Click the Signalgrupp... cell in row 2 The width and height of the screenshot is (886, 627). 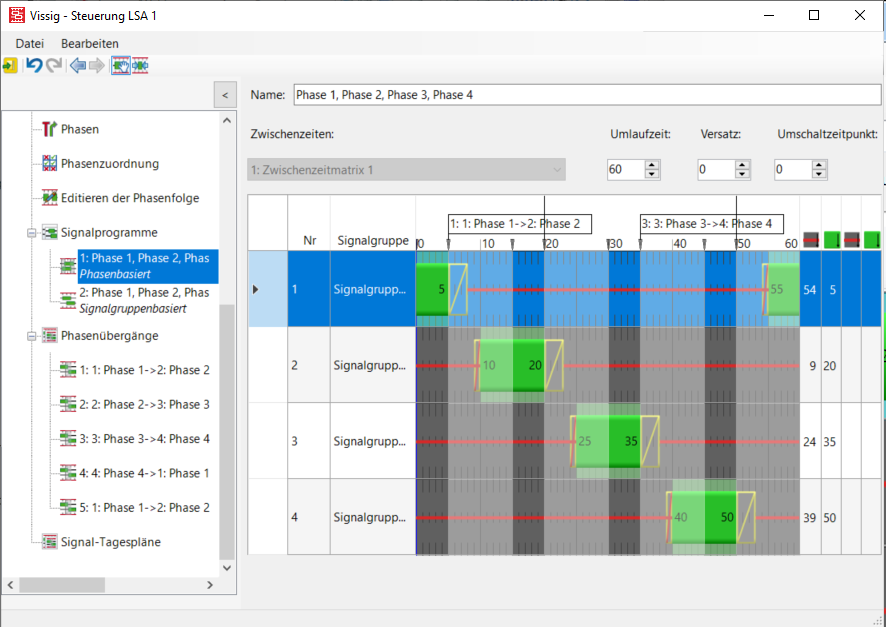[x=373, y=365]
